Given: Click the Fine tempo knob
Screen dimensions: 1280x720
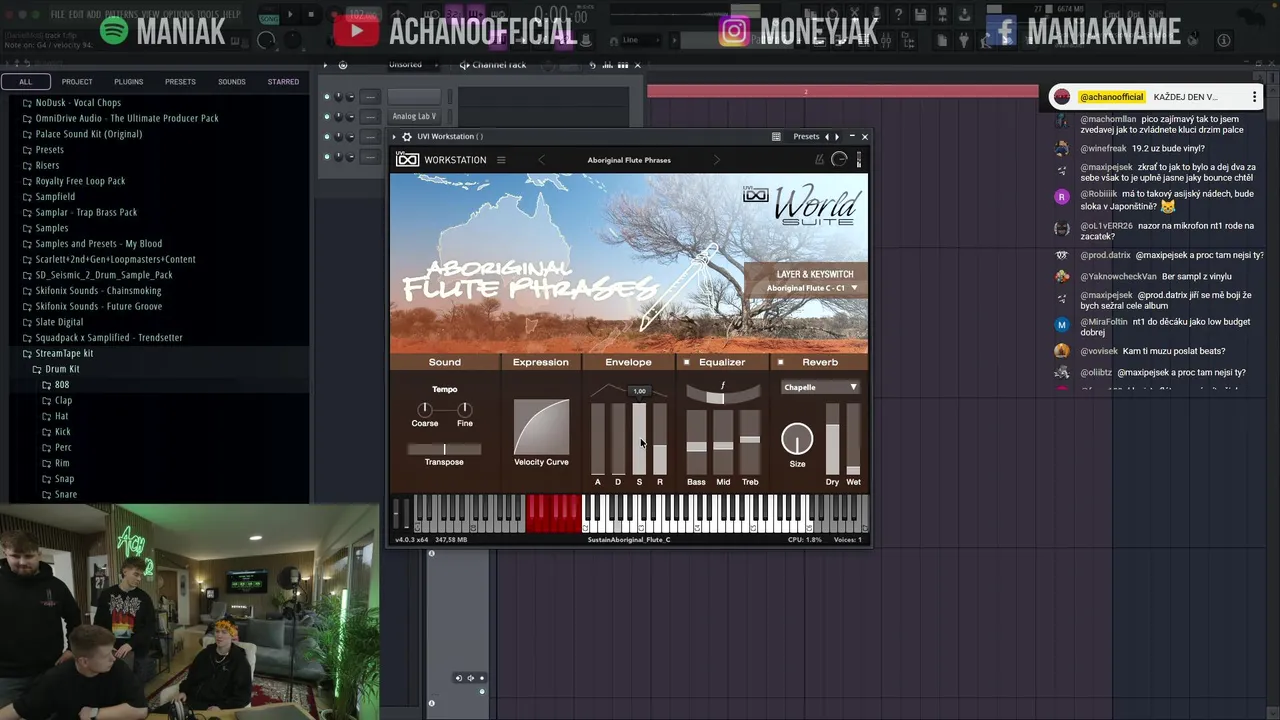Looking at the screenshot, I should pyautogui.click(x=464, y=409).
